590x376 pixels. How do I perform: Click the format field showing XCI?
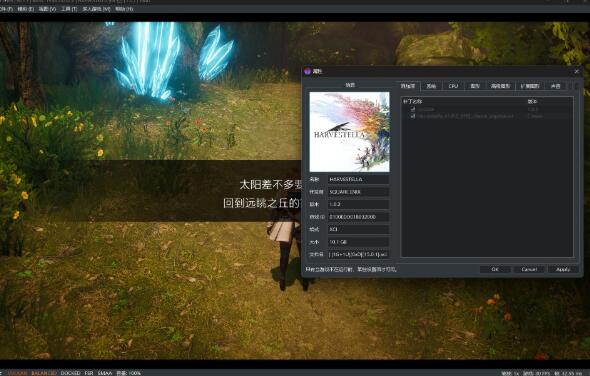tap(358, 229)
